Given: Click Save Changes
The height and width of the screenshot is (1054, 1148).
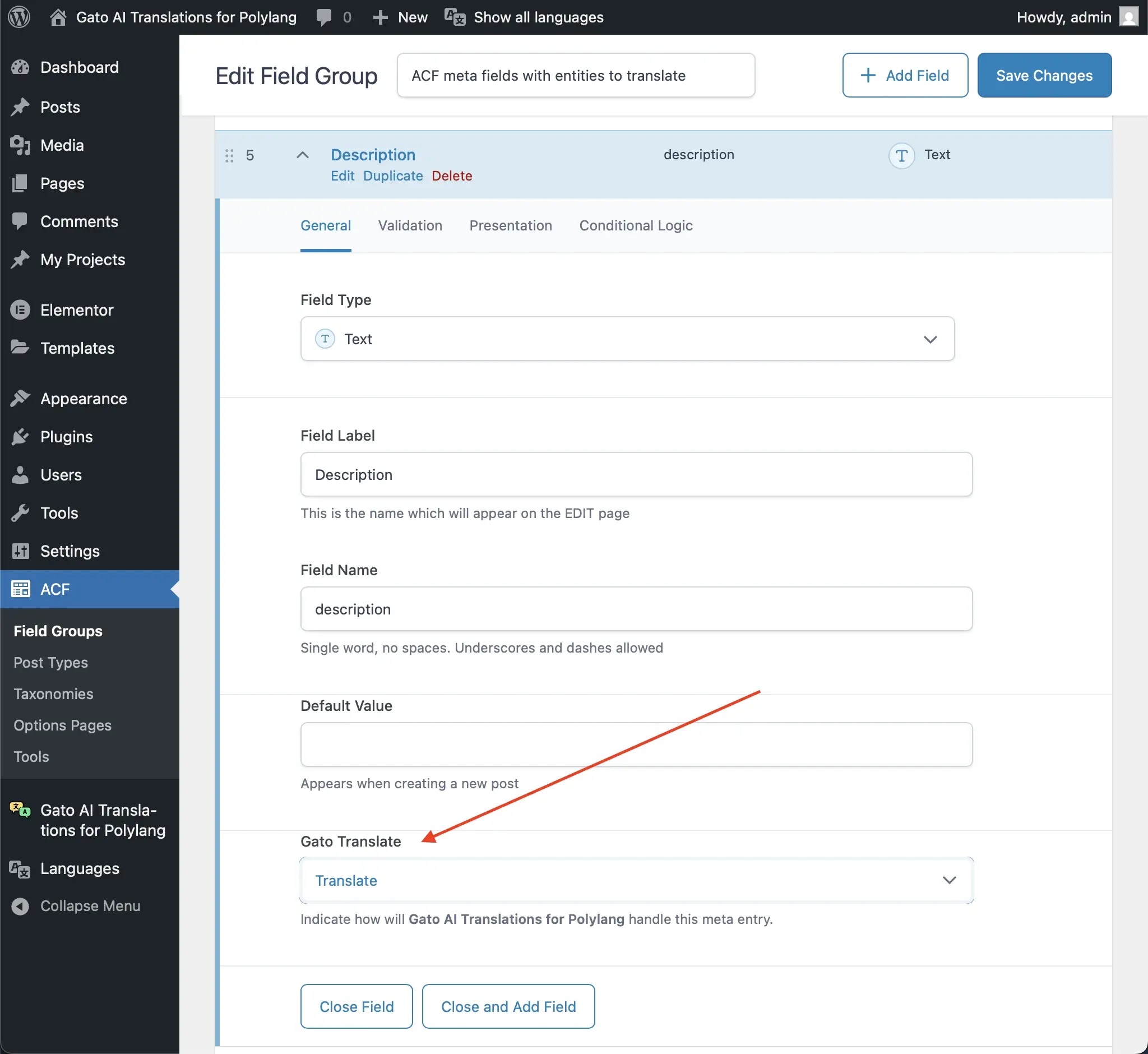Looking at the screenshot, I should 1043,75.
